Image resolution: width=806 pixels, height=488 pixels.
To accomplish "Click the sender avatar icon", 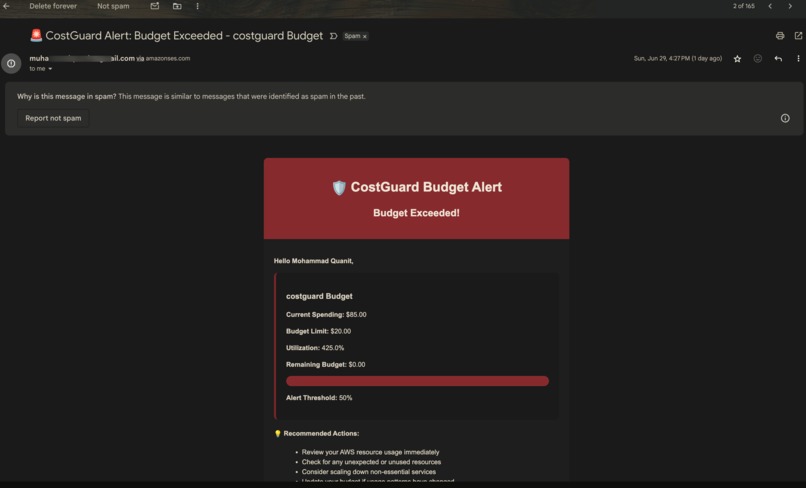I will (x=11, y=63).
